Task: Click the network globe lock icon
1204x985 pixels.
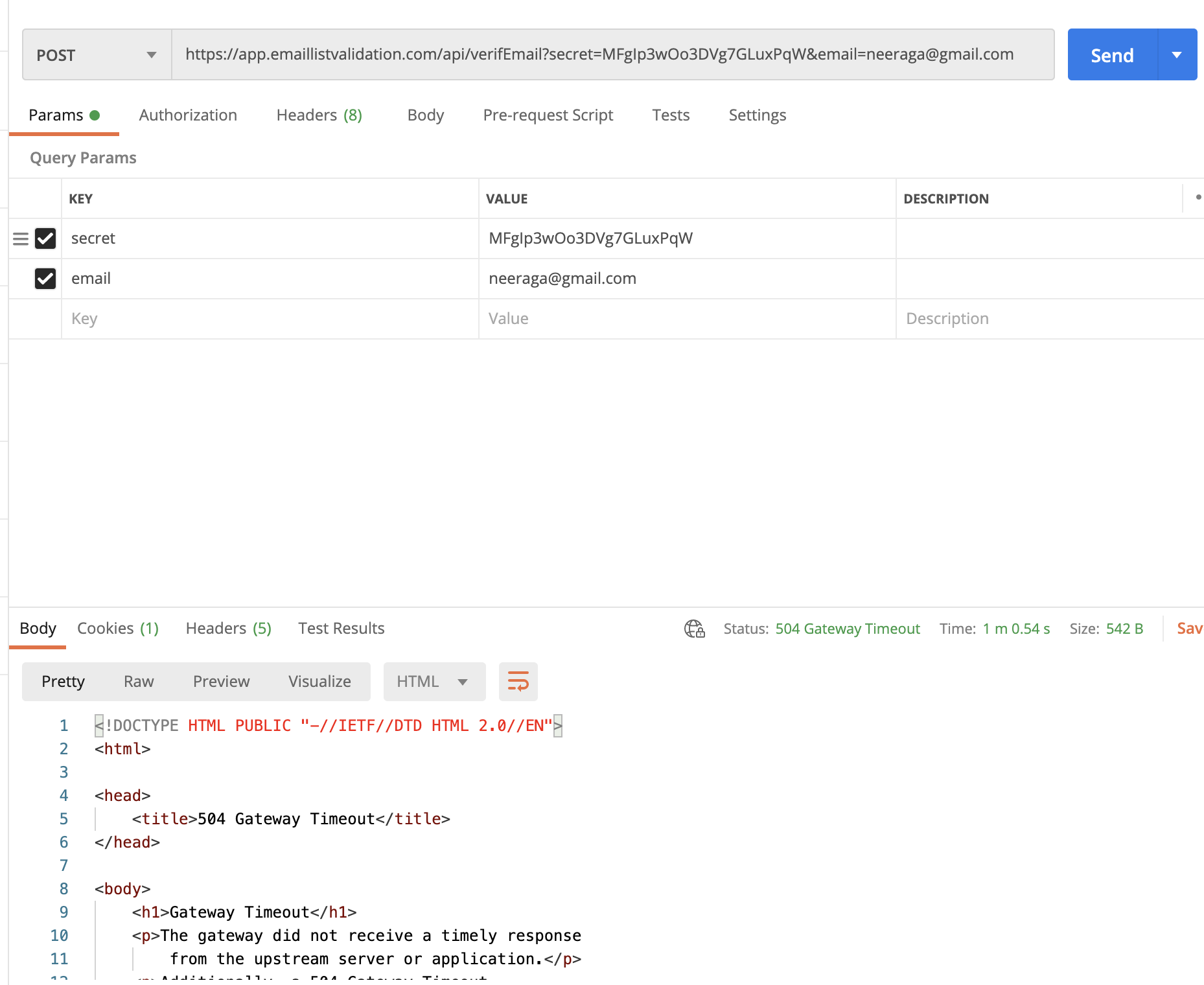Action: tap(695, 629)
